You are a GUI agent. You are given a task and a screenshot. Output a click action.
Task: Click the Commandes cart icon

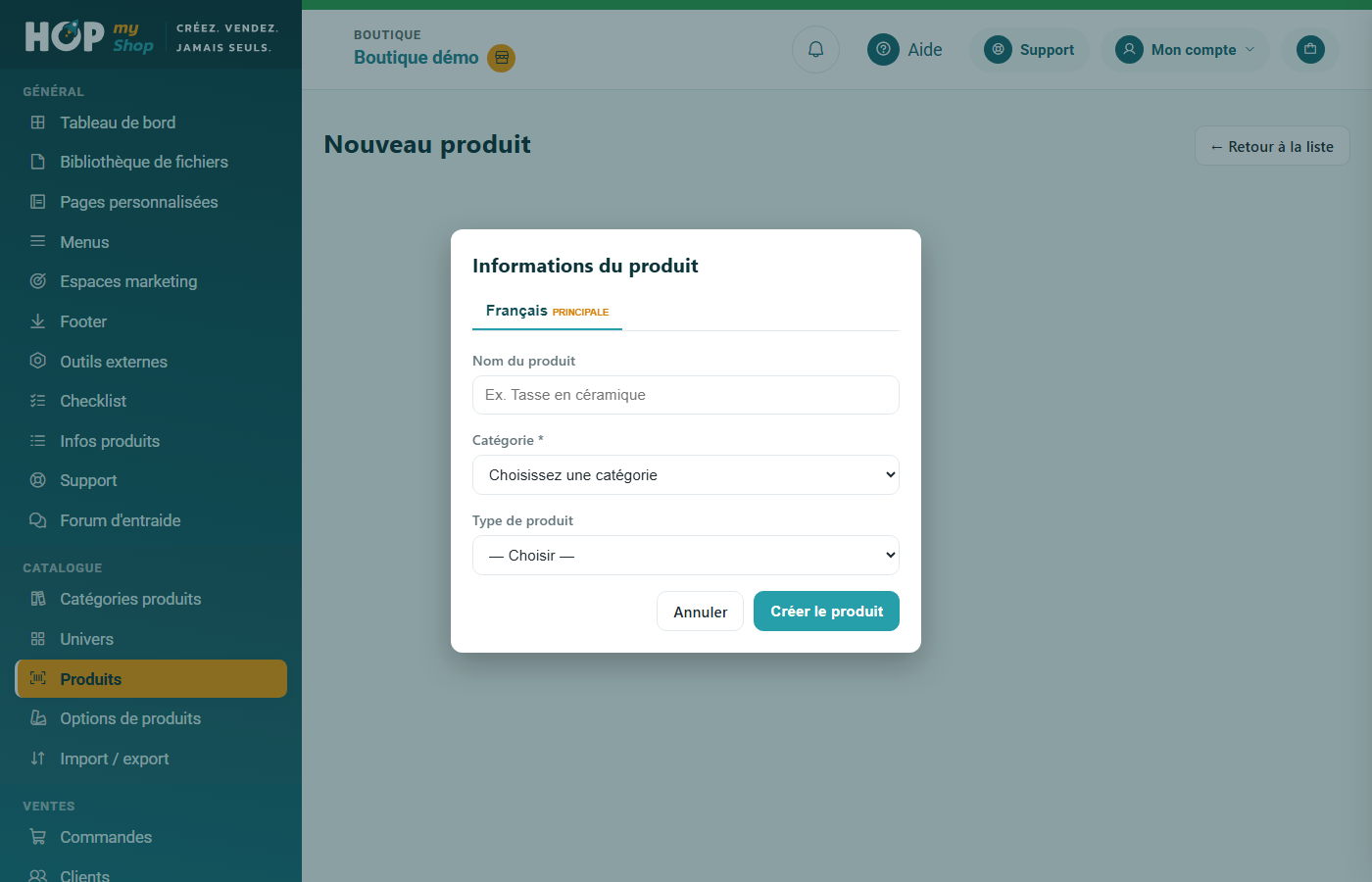click(38, 837)
